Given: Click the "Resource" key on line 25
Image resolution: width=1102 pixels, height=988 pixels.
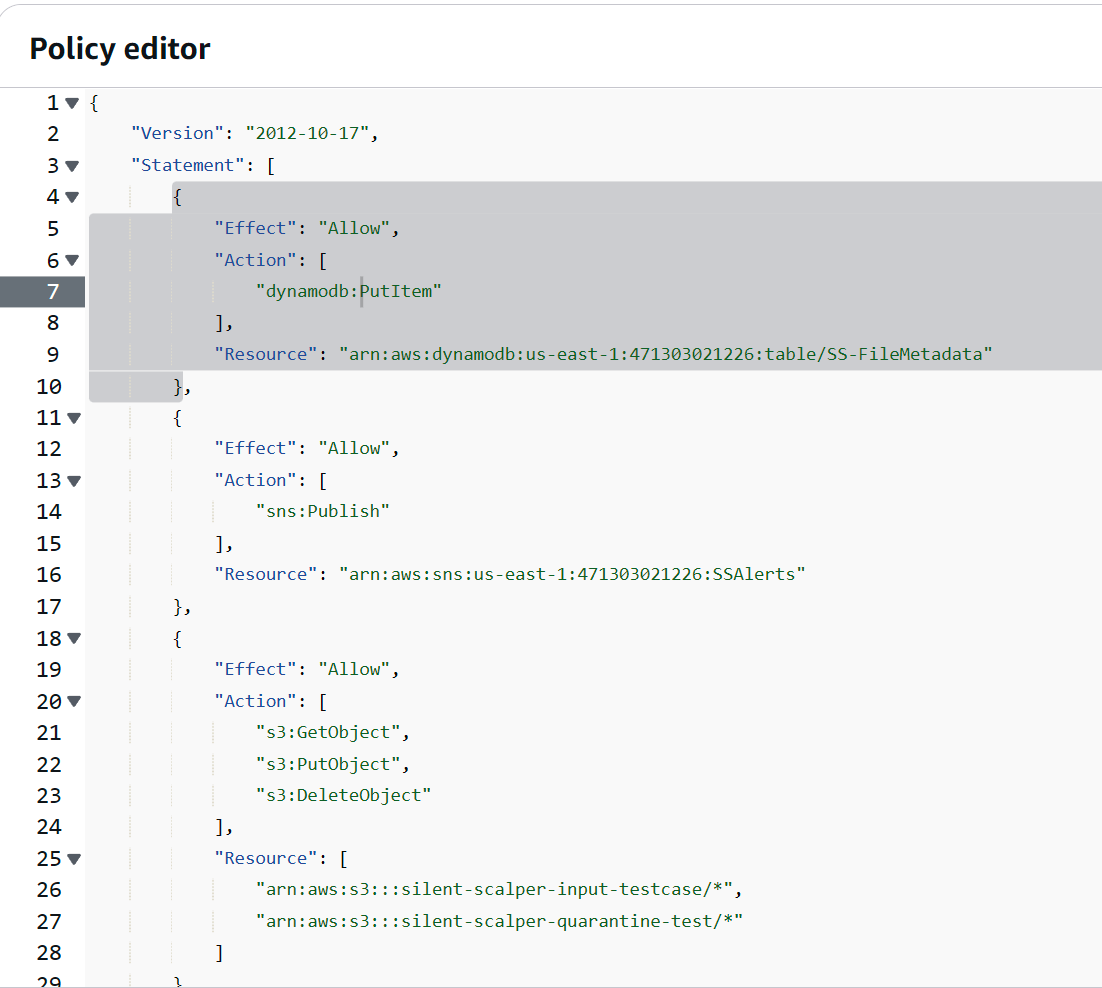Looking at the screenshot, I should (266, 858).
